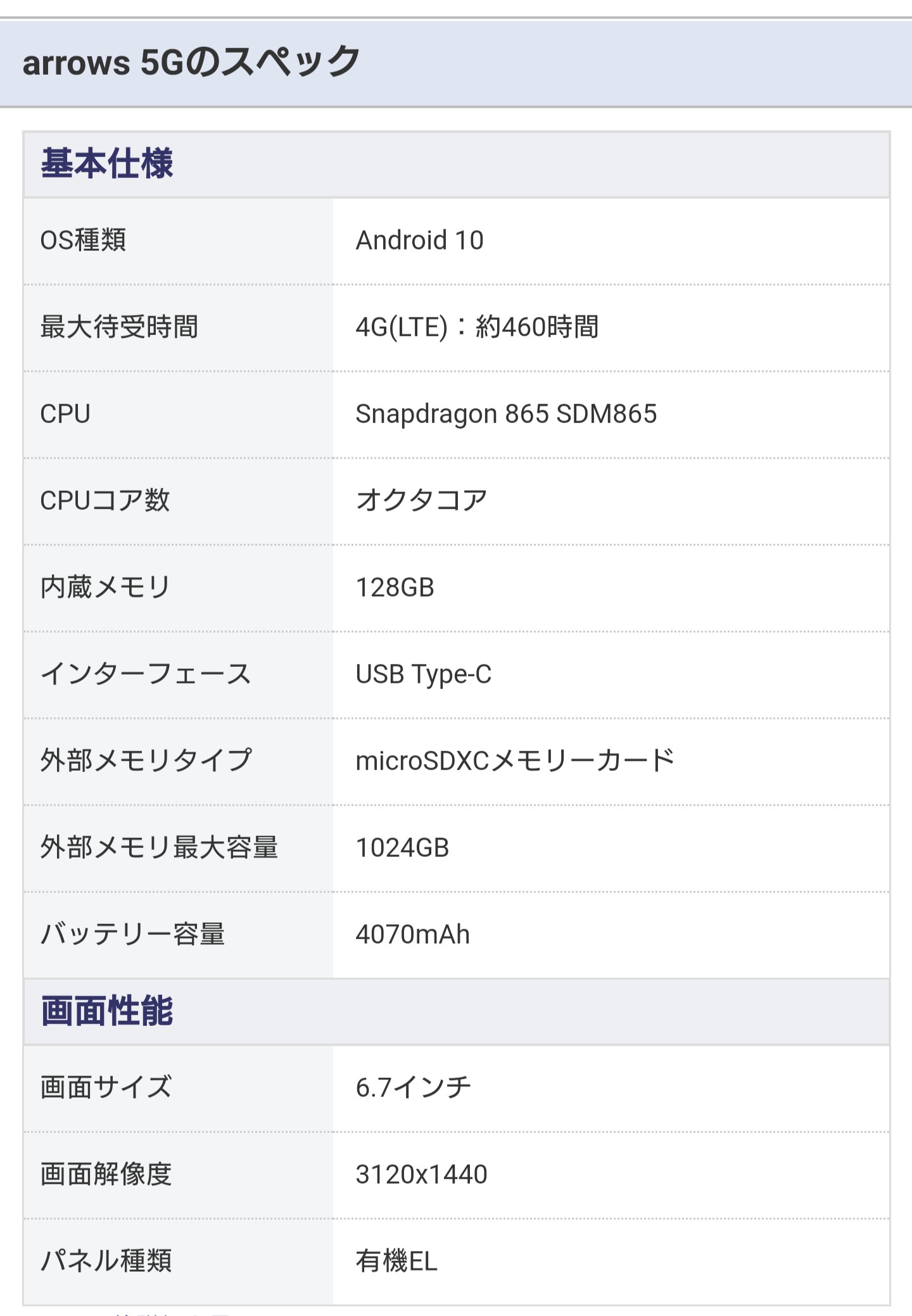Tap the CPUコア数 label

pos(104,501)
